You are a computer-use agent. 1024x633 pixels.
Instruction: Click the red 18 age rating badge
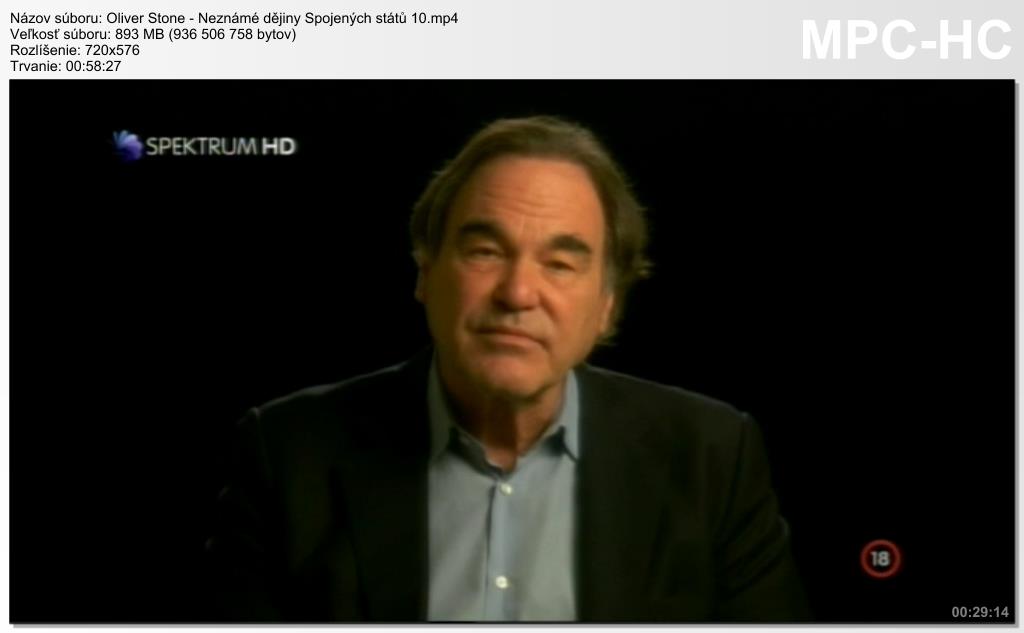pos(880,559)
